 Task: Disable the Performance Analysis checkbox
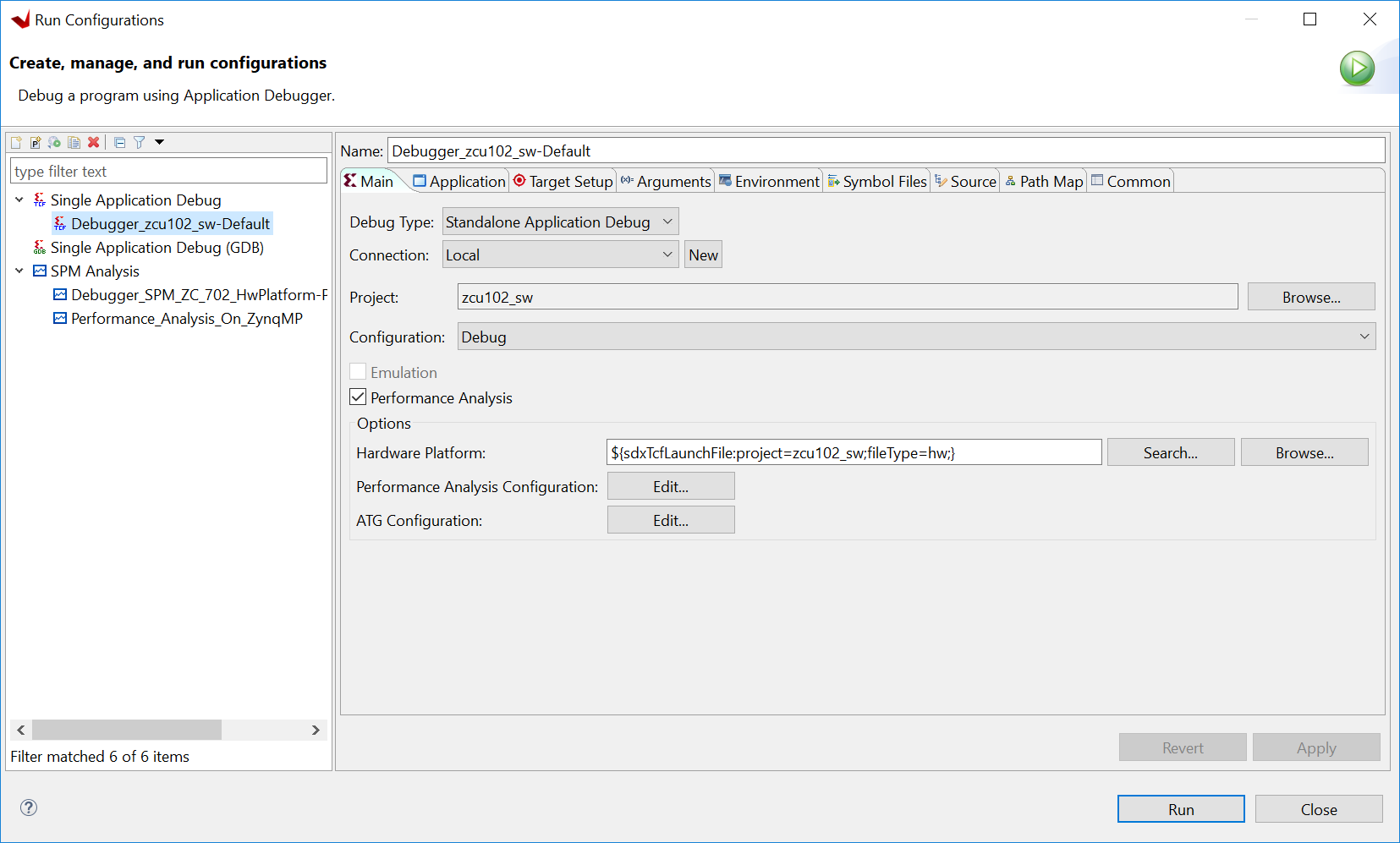coord(359,397)
